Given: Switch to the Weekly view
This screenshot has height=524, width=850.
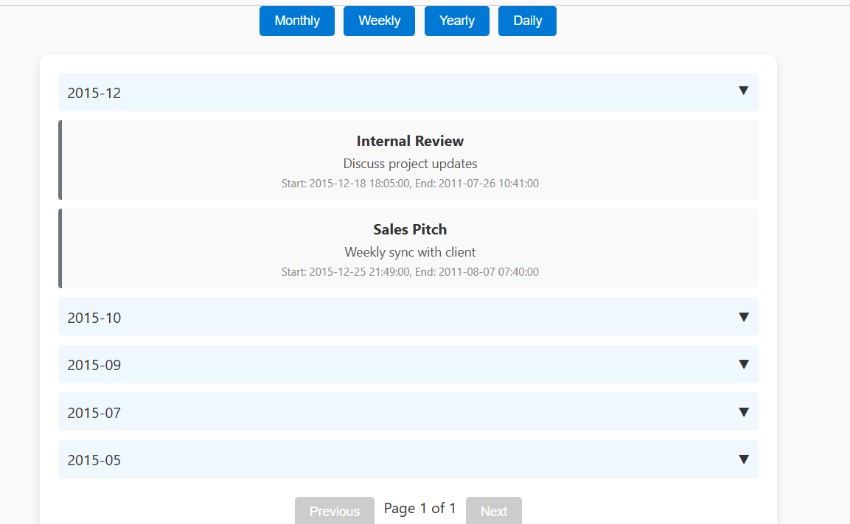Looking at the screenshot, I should [379, 21].
